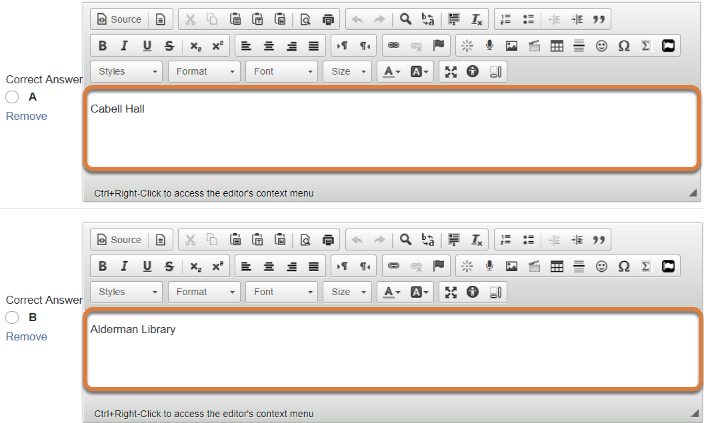Click resize handle of answer A editor

693,193
